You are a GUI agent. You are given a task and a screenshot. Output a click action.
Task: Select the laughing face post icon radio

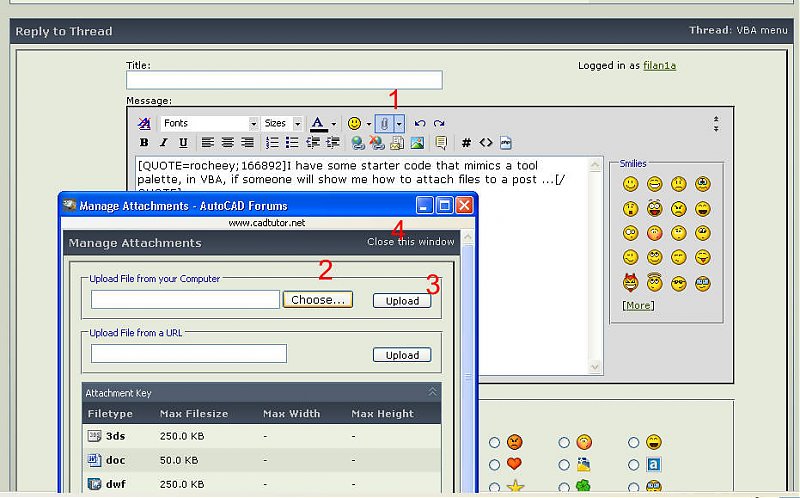(634, 442)
